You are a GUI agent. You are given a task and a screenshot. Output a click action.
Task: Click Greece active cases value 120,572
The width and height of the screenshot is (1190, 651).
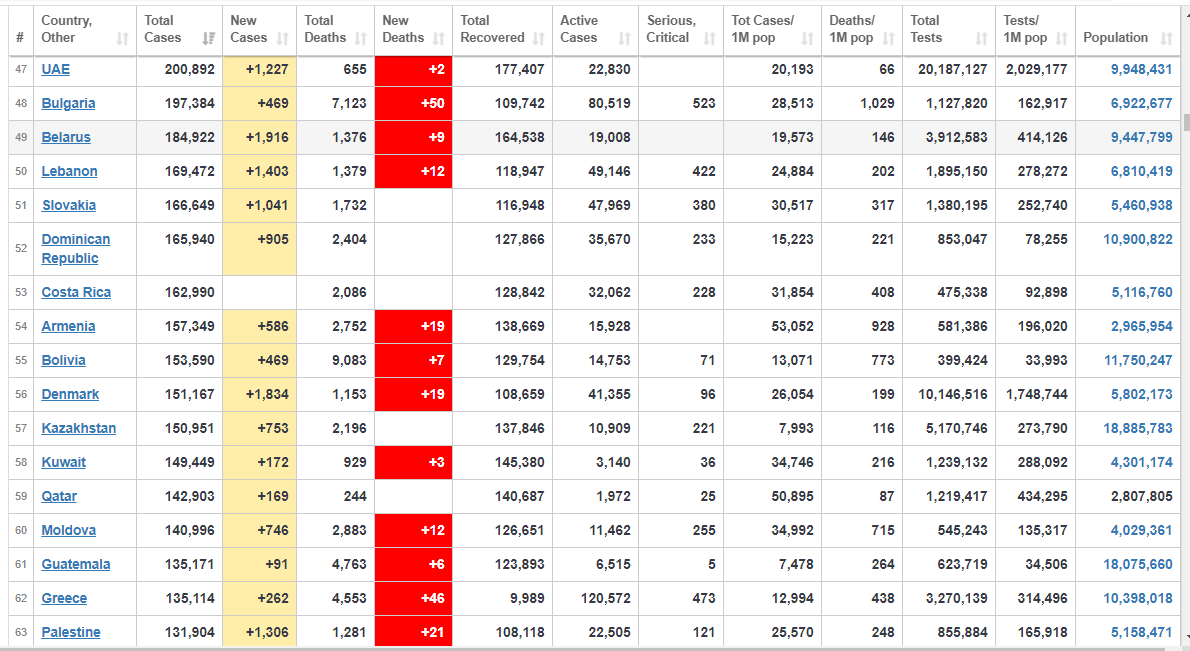click(x=606, y=599)
